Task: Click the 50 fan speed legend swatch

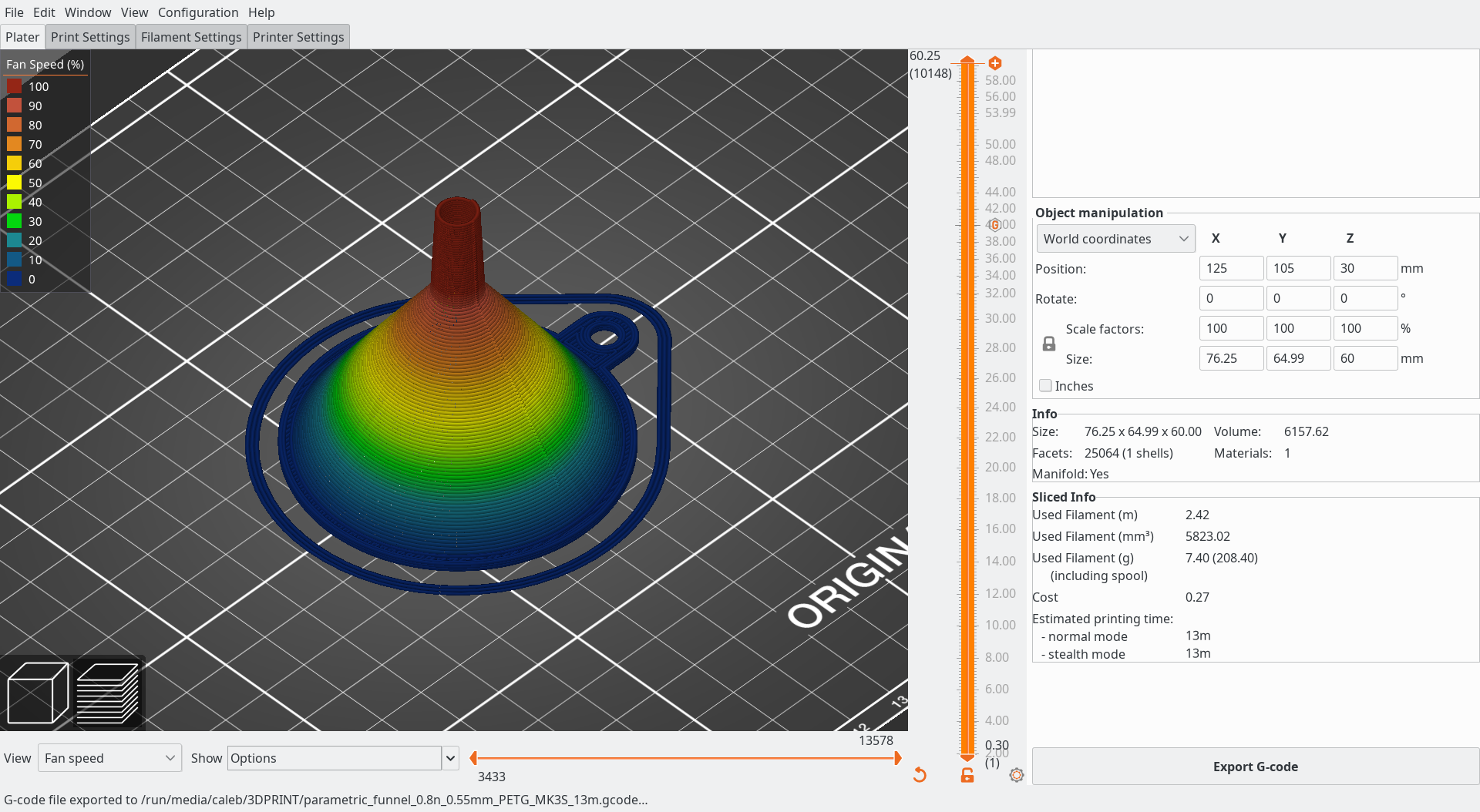Action: [14, 183]
